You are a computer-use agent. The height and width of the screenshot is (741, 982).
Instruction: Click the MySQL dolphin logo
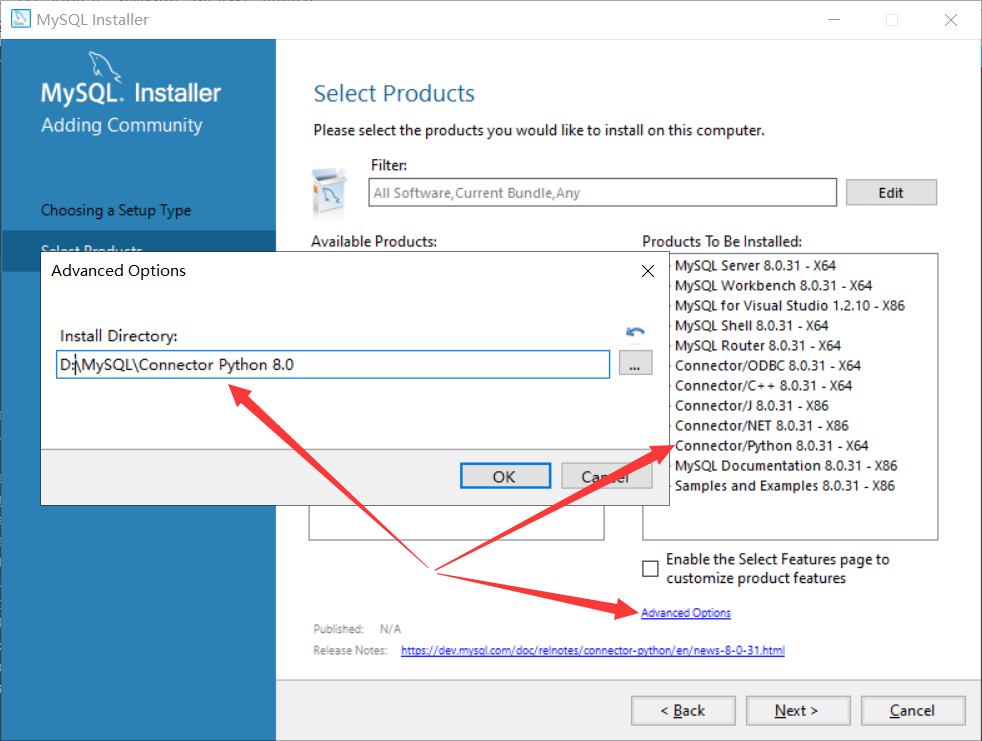coord(105,65)
